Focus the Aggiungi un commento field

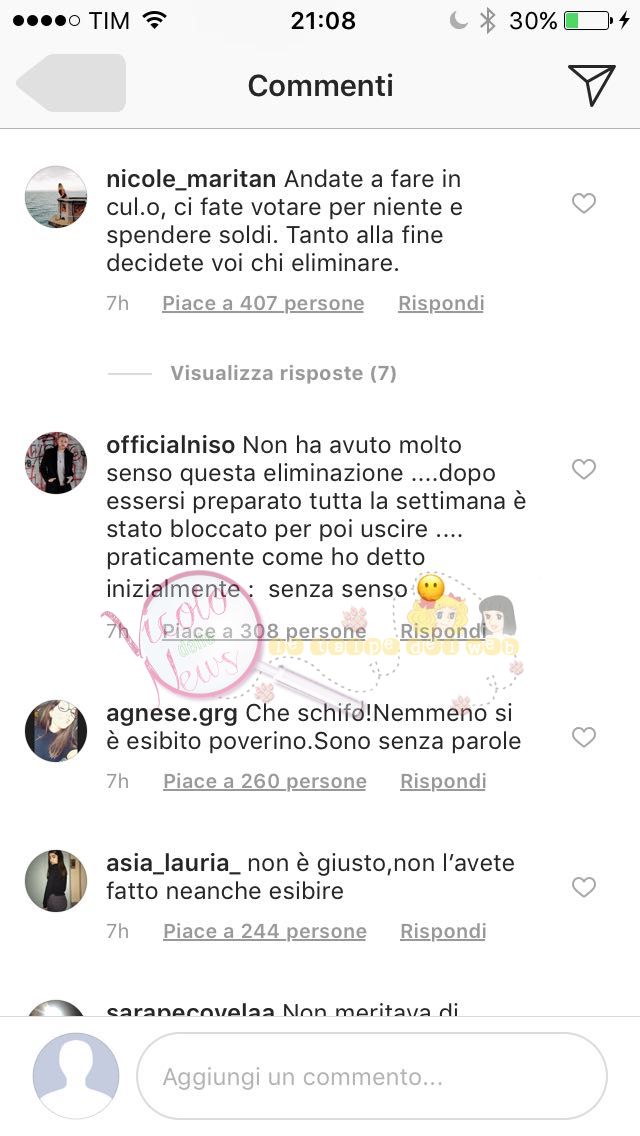(372, 1076)
